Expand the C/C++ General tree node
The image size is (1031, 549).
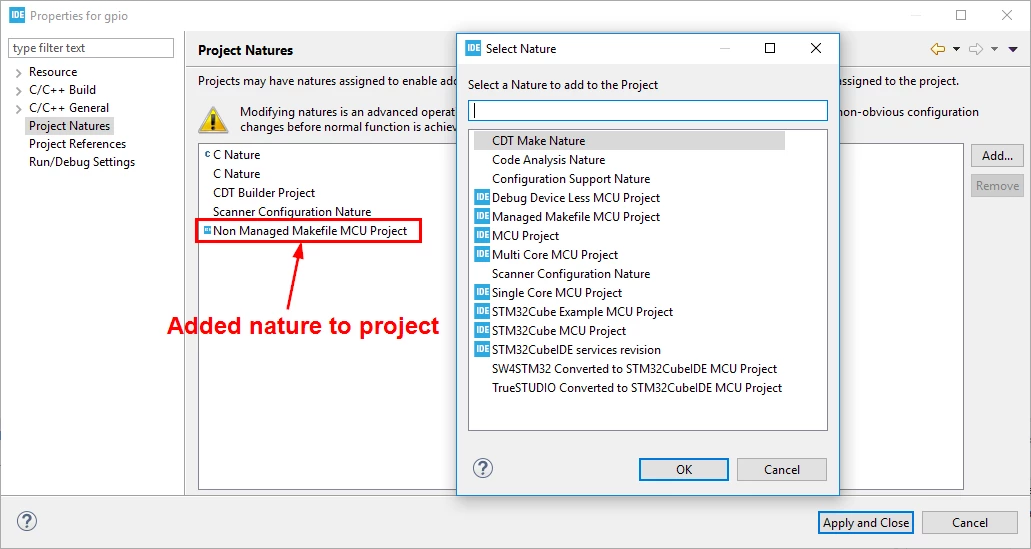(18, 108)
